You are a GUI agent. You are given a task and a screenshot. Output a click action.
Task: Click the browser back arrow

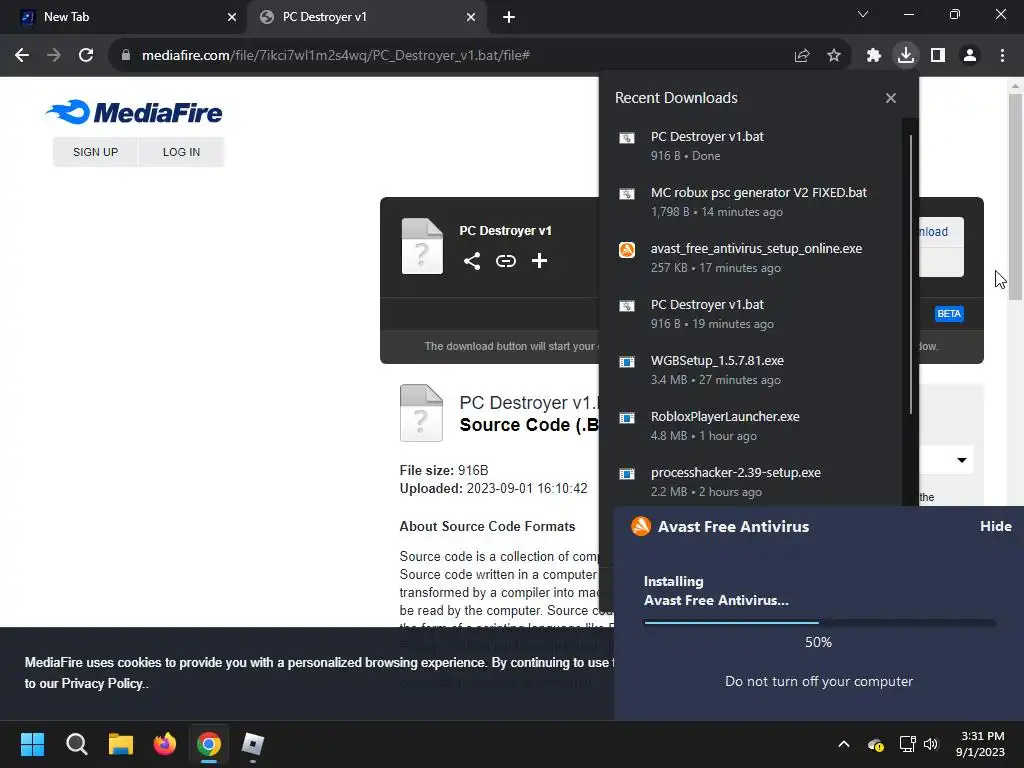coord(22,56)
